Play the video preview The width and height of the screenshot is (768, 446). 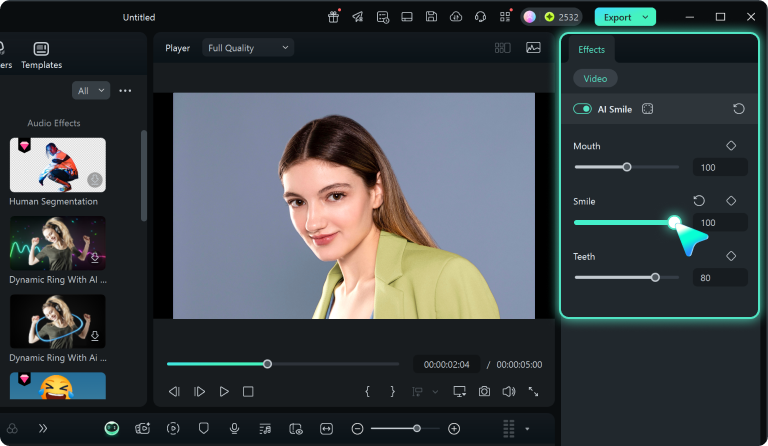coord(224,392)
